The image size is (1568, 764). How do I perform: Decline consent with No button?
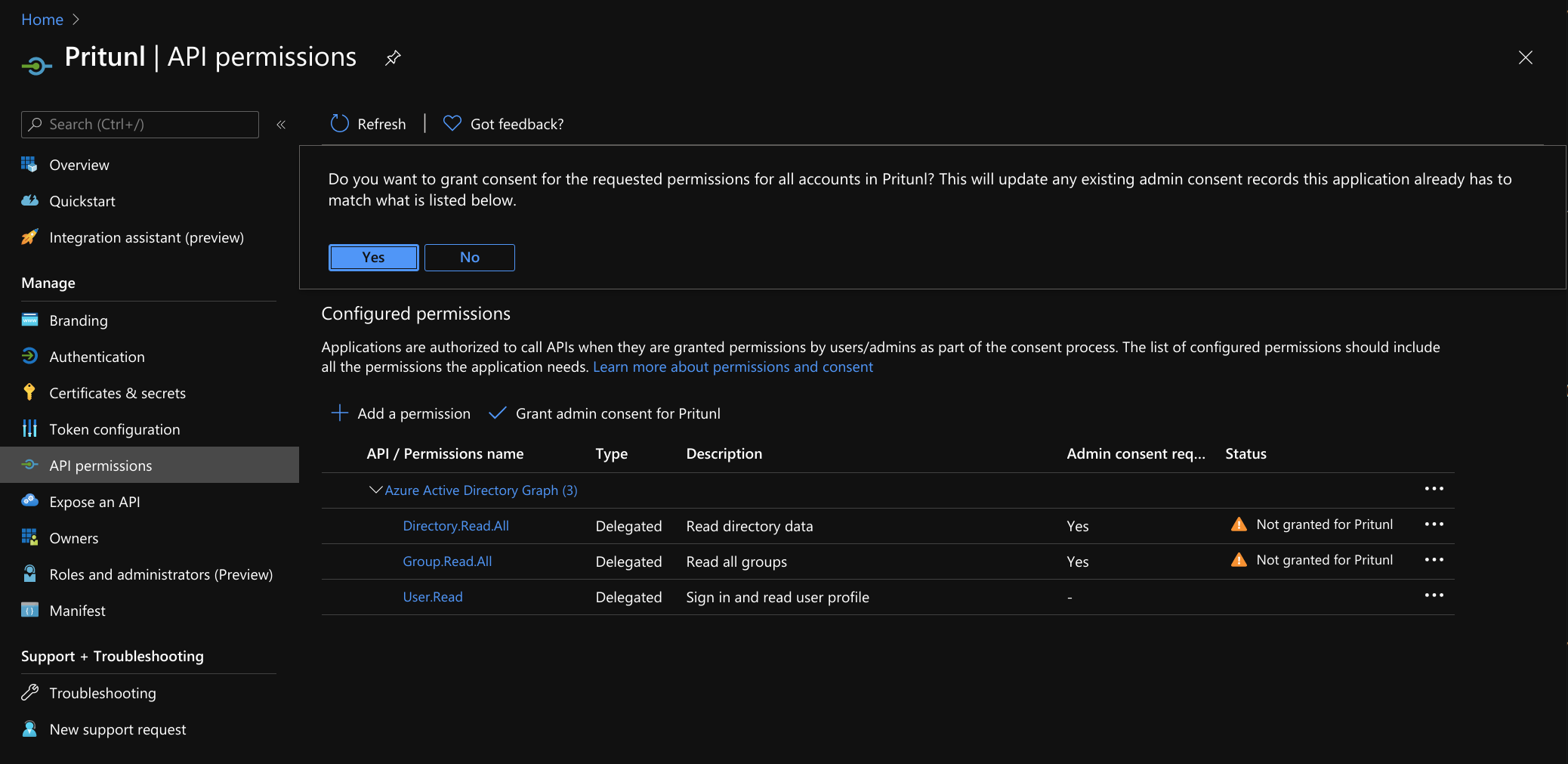click(470, 258)
